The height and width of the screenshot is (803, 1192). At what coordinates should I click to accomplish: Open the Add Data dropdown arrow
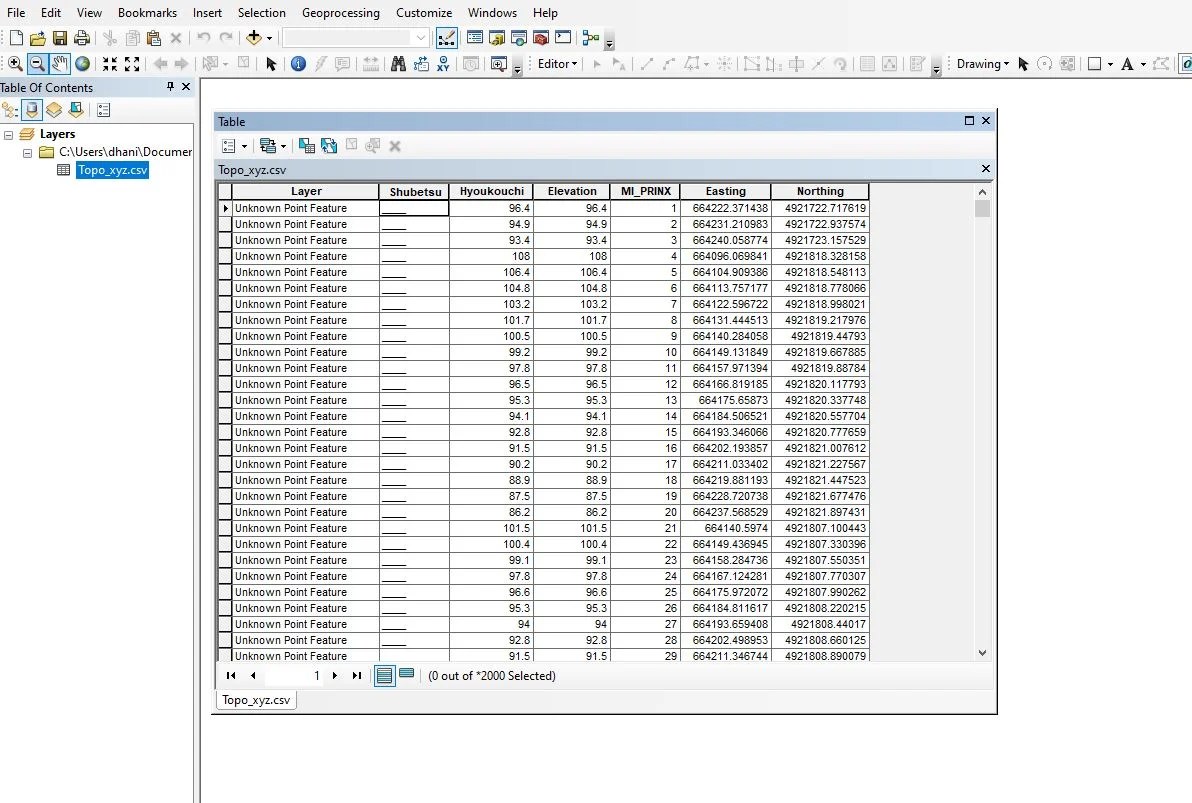click(x=268, y=38)
